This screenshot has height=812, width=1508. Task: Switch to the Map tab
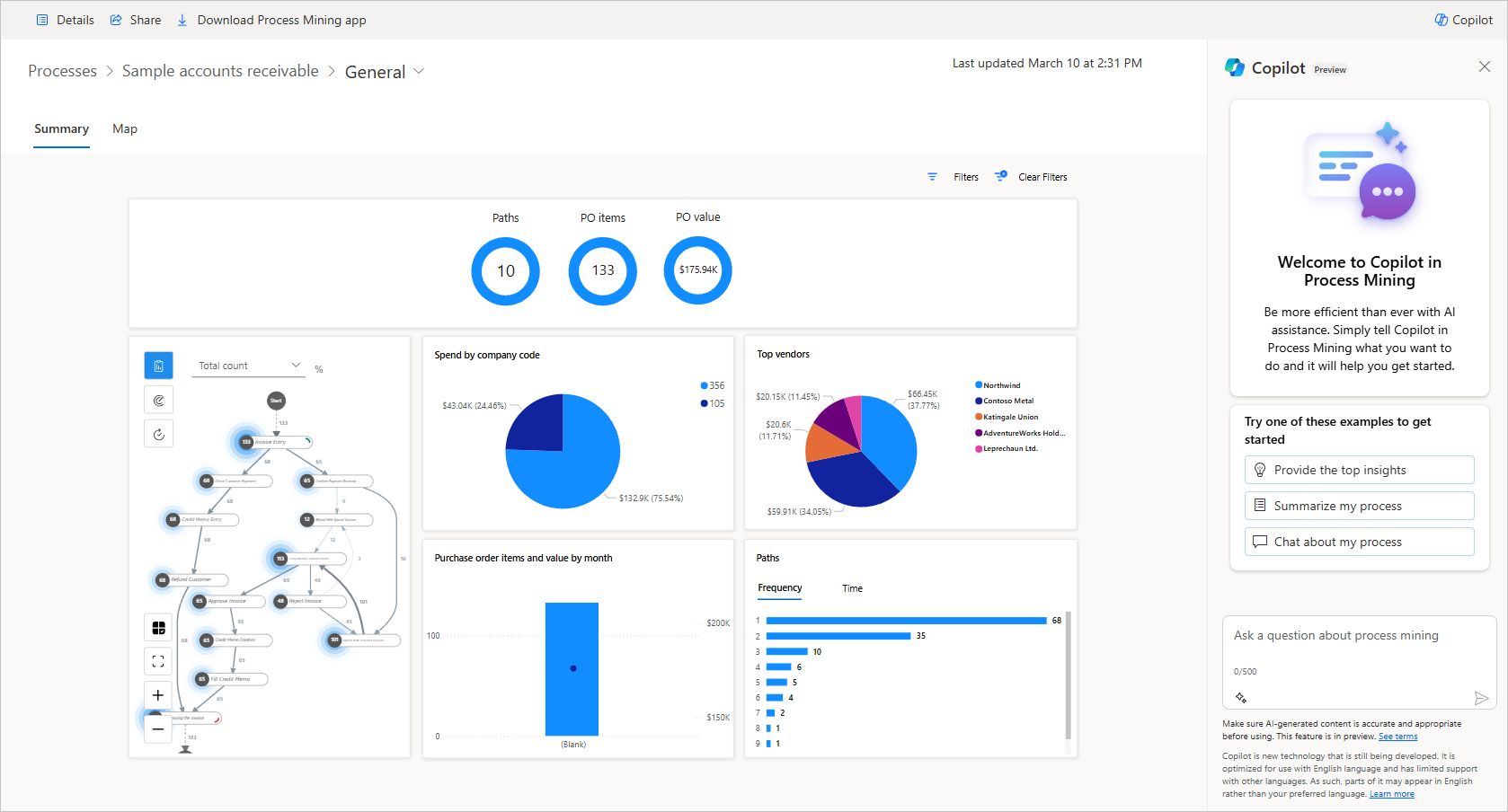[125, 128]
